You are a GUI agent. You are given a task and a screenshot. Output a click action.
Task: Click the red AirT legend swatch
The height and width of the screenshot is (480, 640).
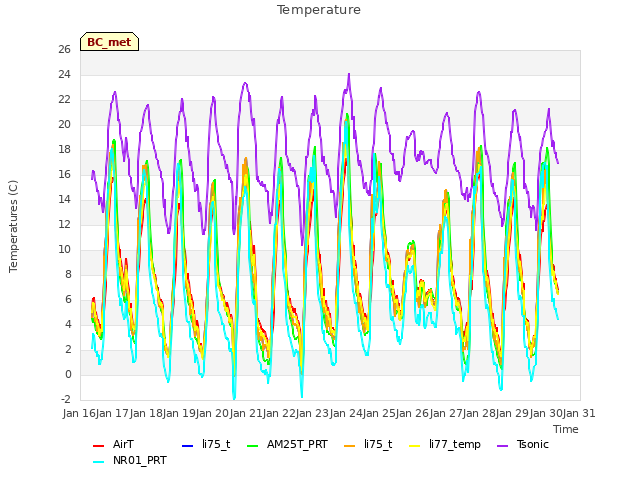[x=98, y=446]
